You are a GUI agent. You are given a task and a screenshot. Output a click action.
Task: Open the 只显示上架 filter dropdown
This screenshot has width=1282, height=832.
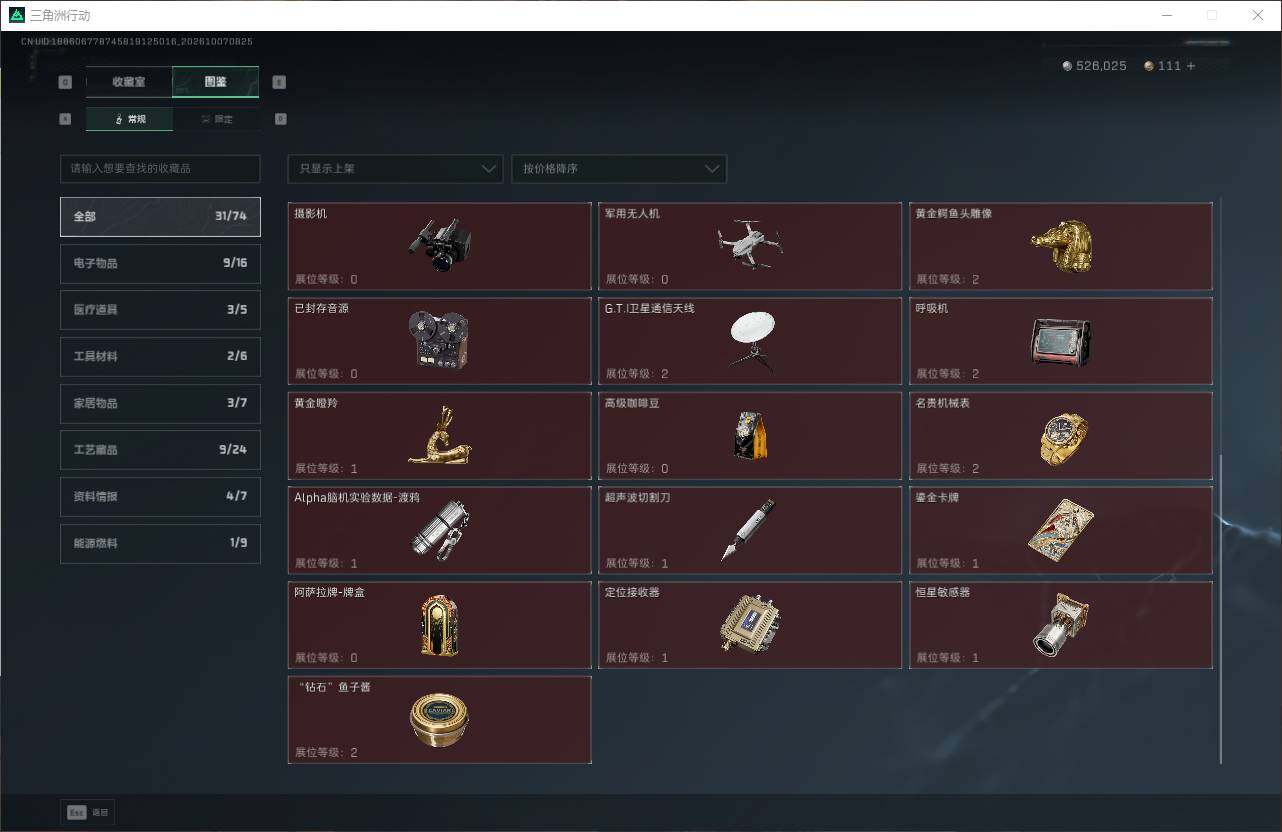(x=395, y=169)
